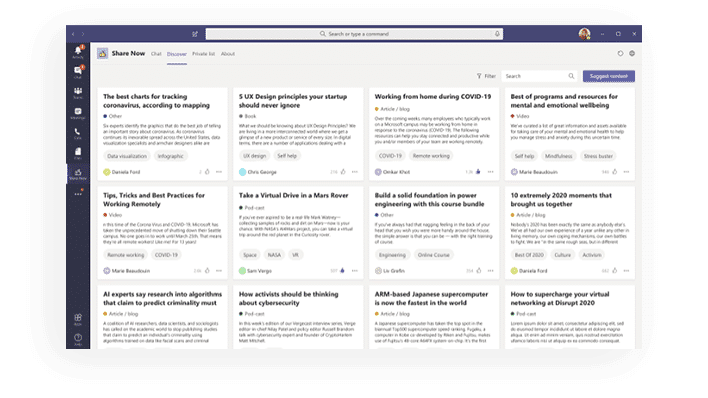Expand more options on UX Design card
Viewport: 708px width, 398px height.
pos(355,172)
